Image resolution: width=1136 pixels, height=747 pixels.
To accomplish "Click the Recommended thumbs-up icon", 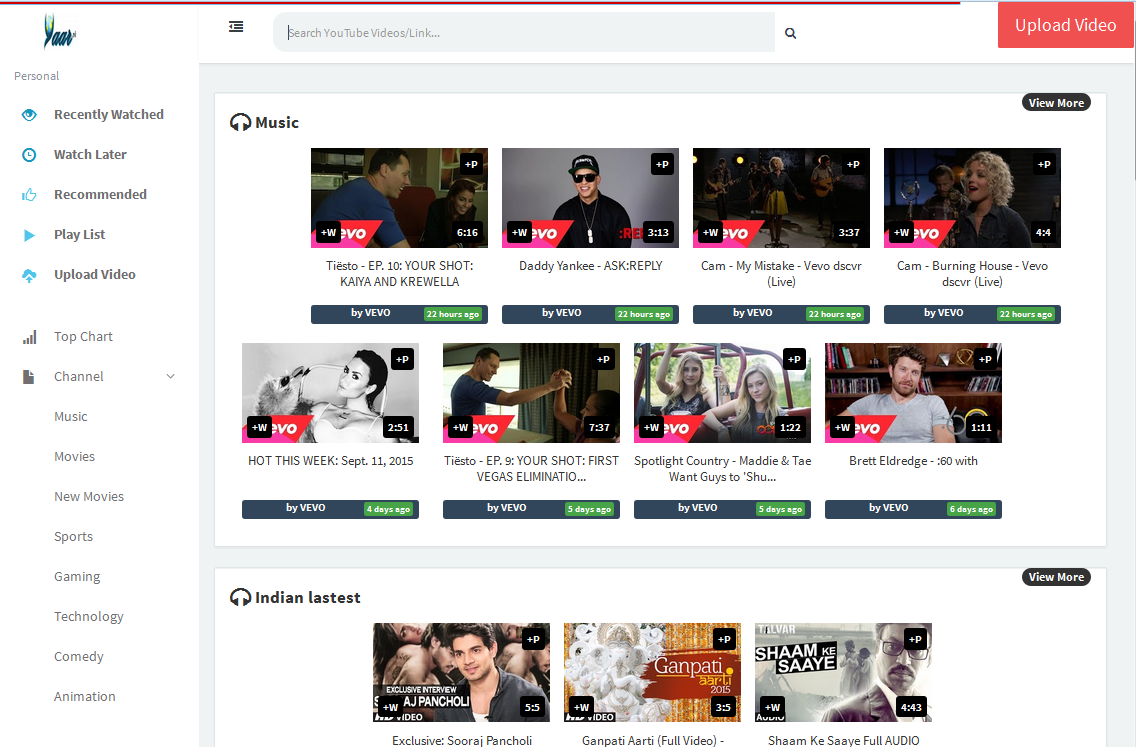I will (x=29, y=194).
